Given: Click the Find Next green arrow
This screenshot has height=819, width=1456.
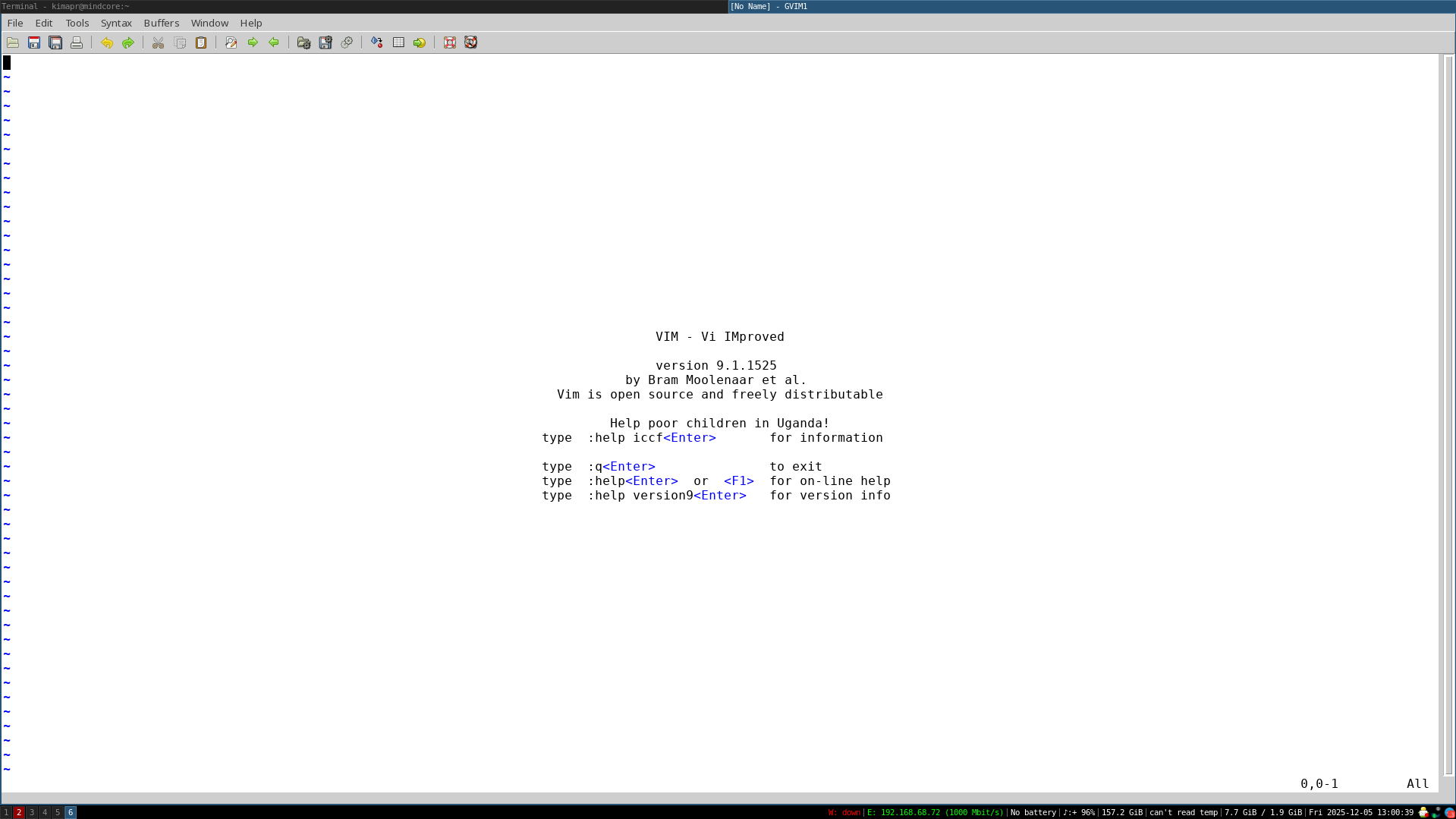Looking at the screenshot, I should tap(253, 43).
